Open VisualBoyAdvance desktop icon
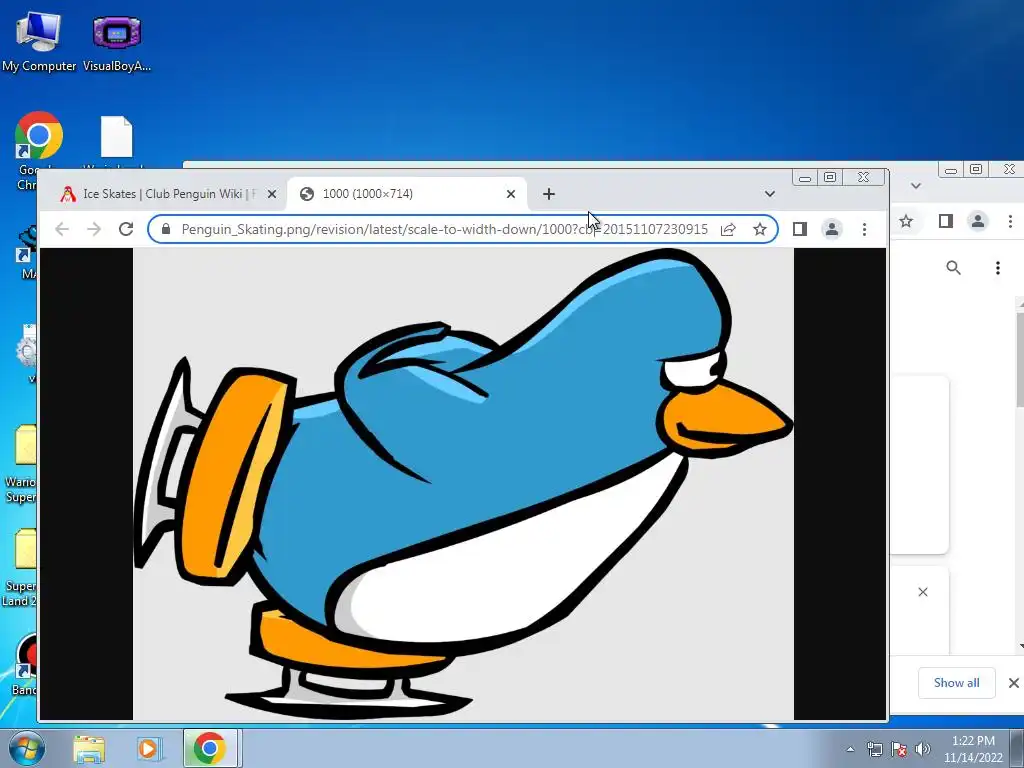Image resolution: width=1024 pixels, height=768 pixels. (117, 40)
